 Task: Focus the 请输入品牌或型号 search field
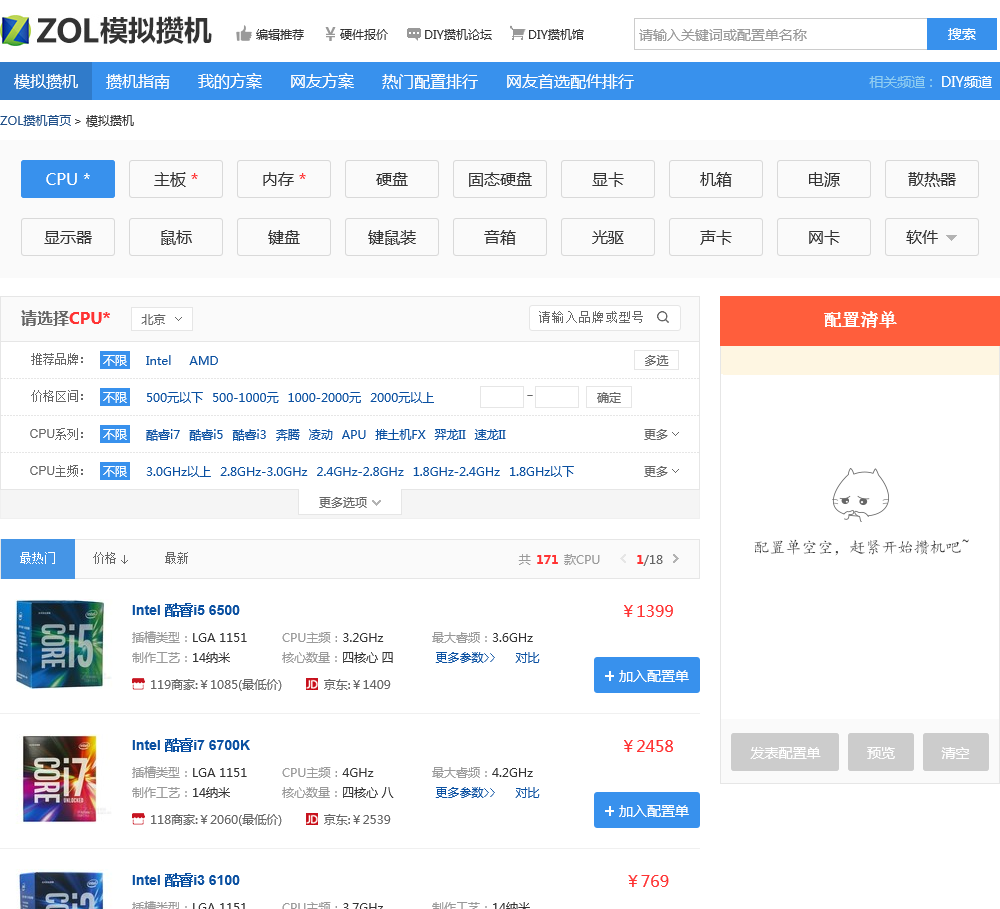[605, 318]
